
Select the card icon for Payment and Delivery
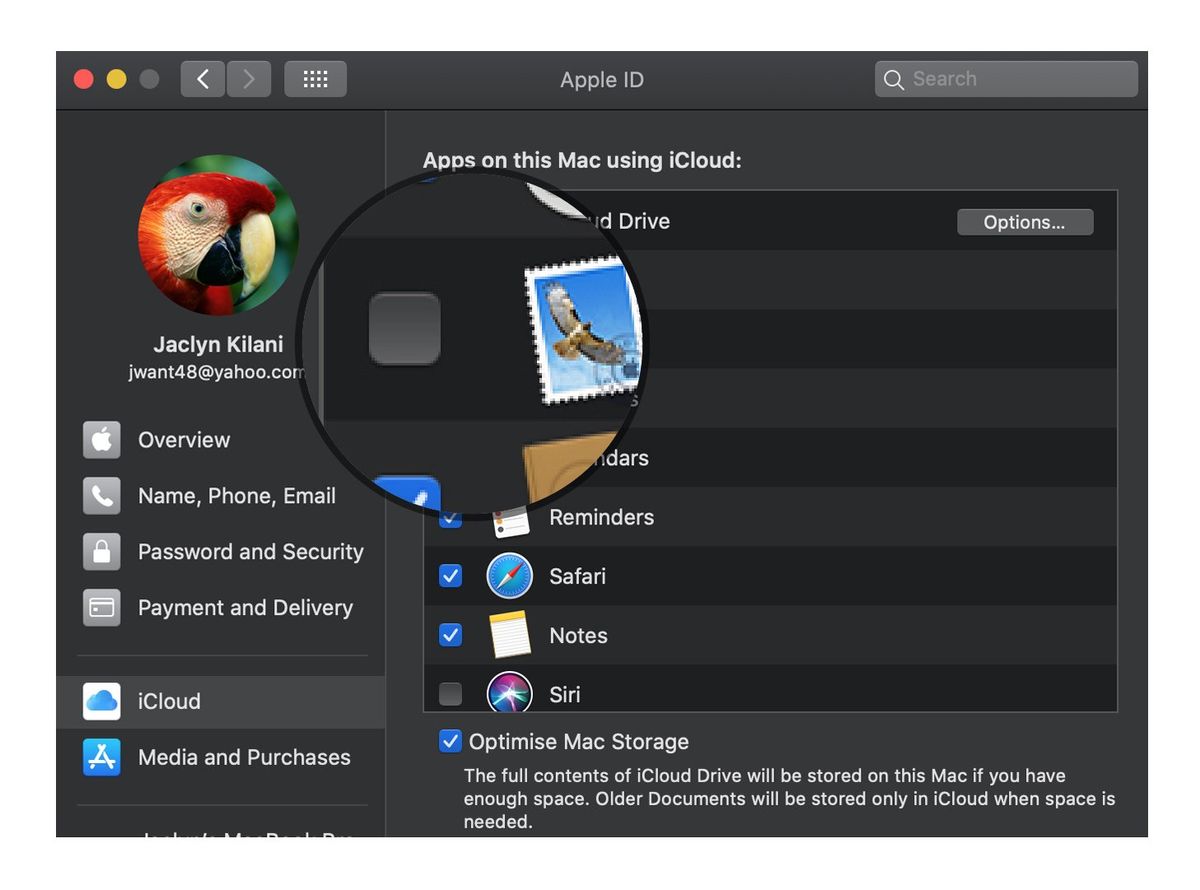click(x=102, y=607)
